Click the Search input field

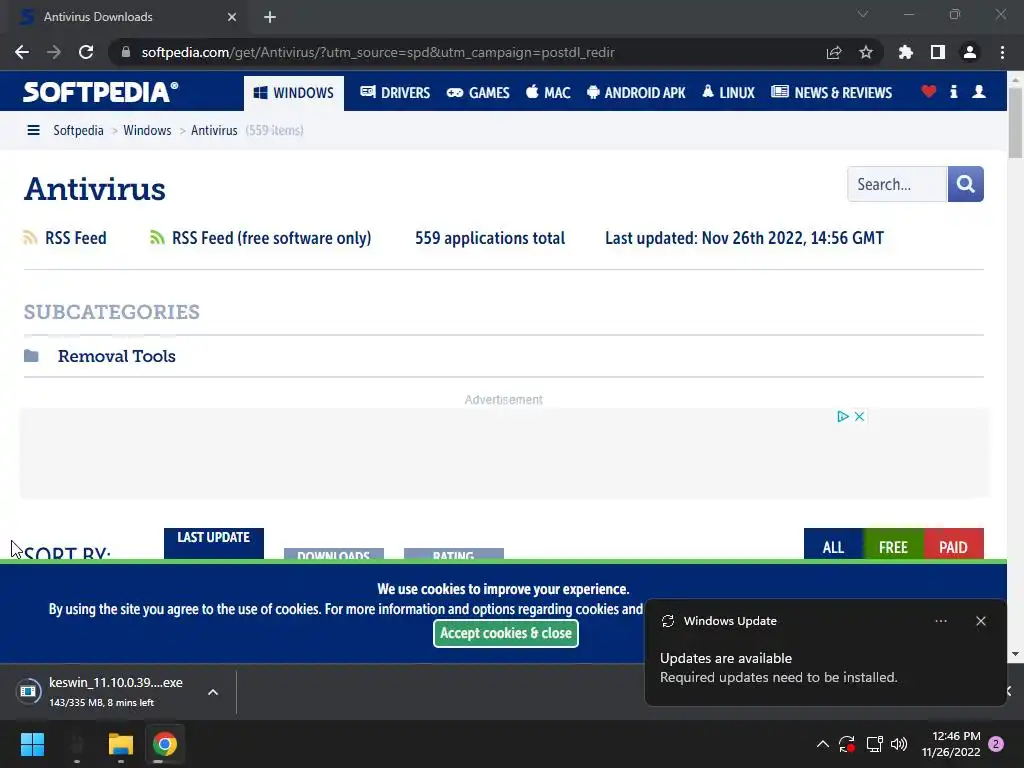[x=897, y=184]
